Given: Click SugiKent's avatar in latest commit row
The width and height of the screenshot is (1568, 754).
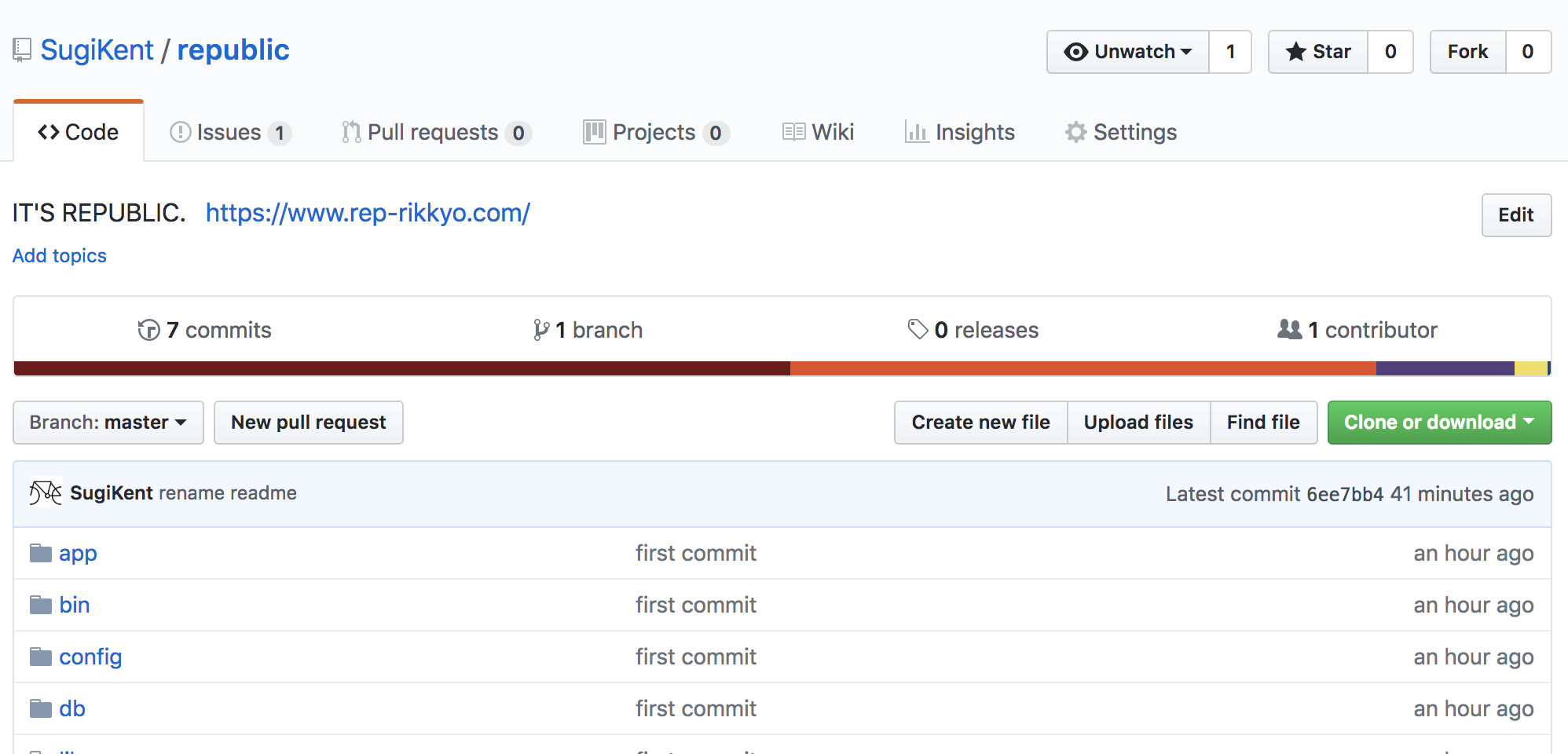Looking at the screenshot, I should 46,493.
